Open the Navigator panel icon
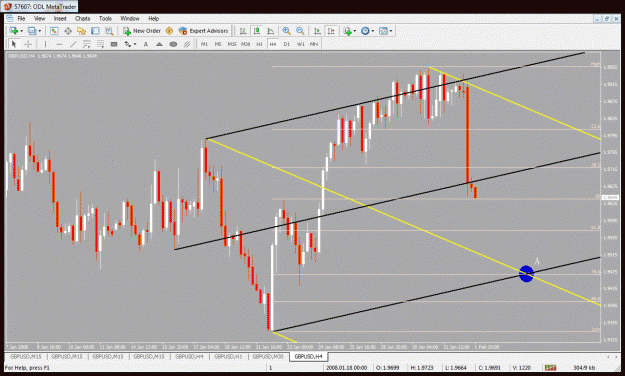The width and height of the screenshot is (625, 376). [82, 31]
